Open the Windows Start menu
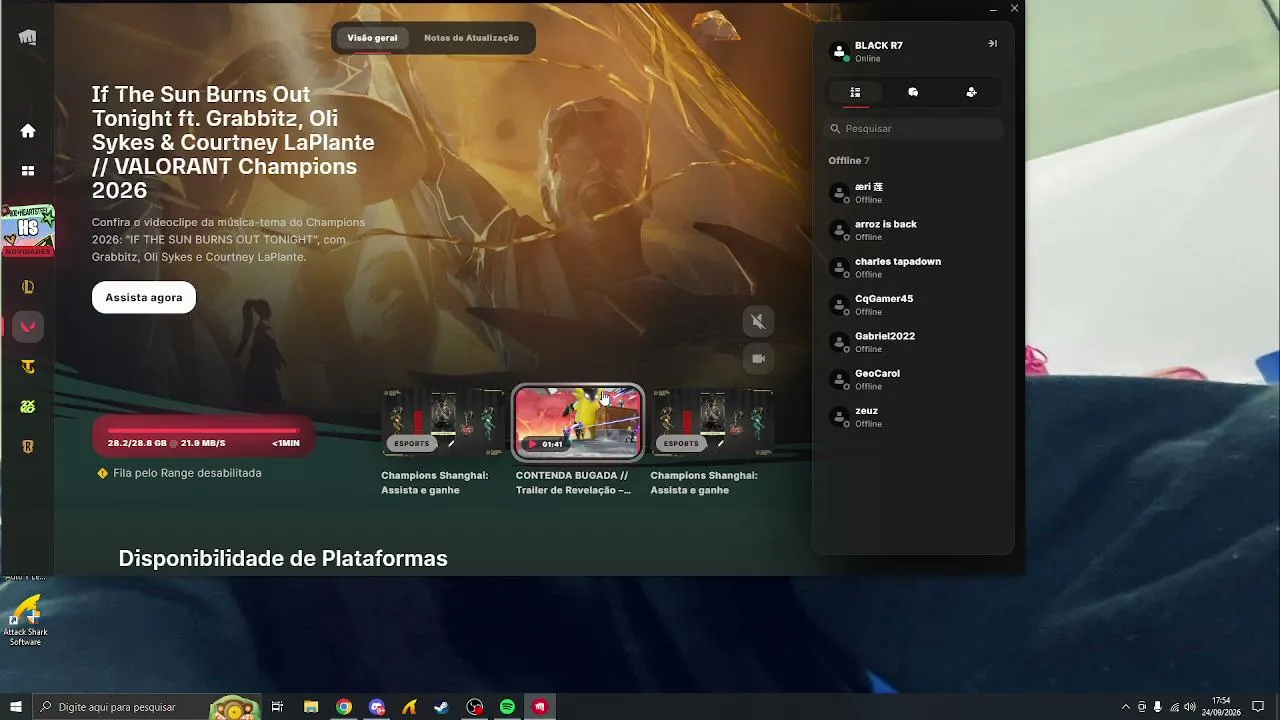 pos(16,707)
